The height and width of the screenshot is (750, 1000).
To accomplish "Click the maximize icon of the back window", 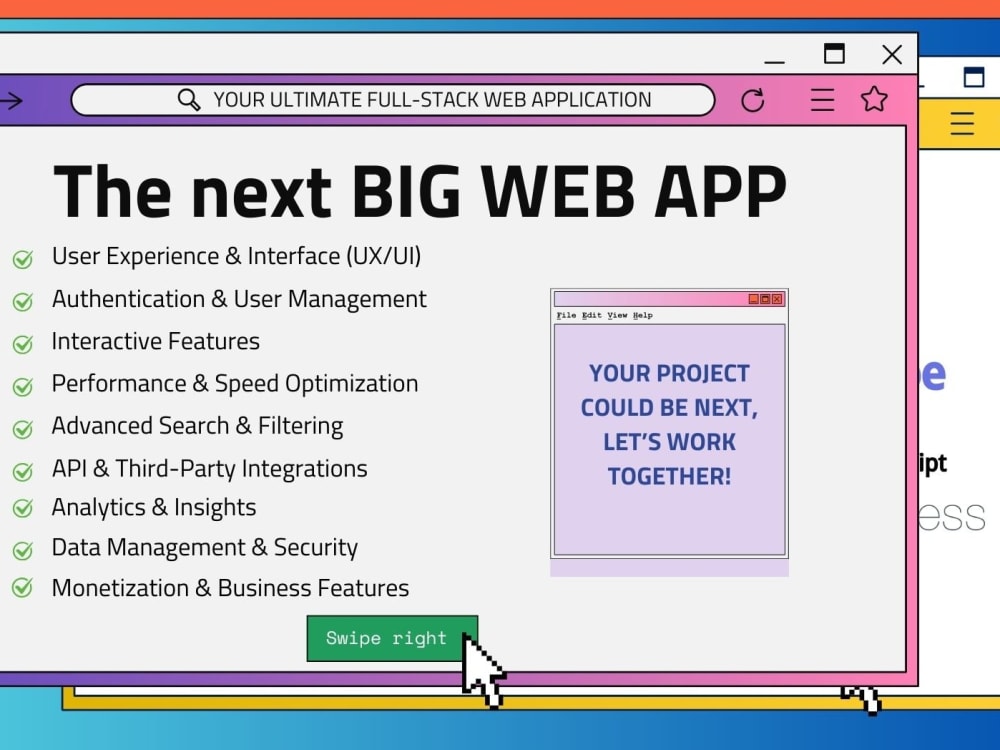I will click(x=974, y=77).
